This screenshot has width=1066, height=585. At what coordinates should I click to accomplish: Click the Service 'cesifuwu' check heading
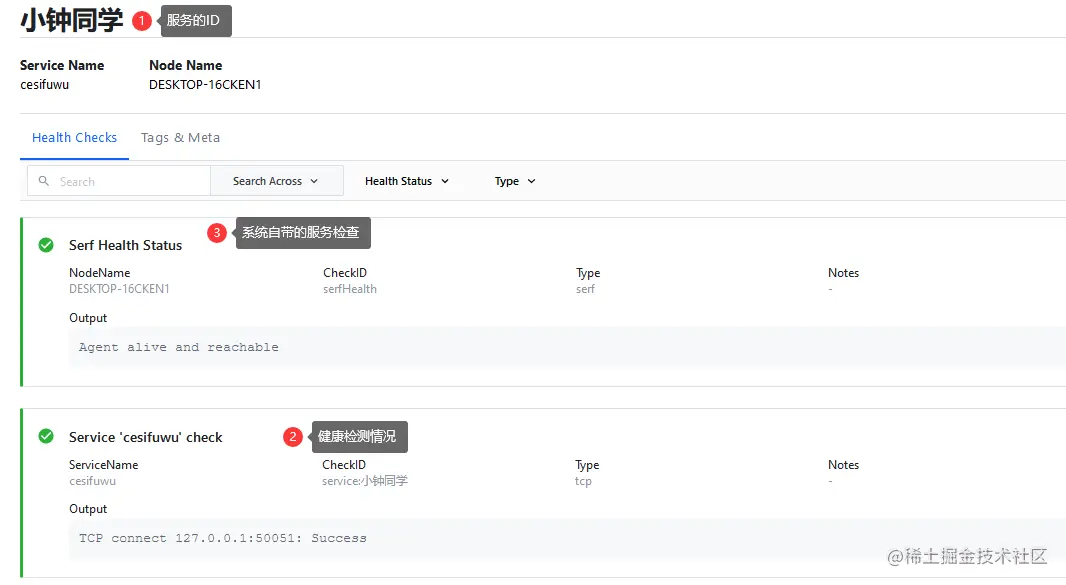tap(145, 437)
